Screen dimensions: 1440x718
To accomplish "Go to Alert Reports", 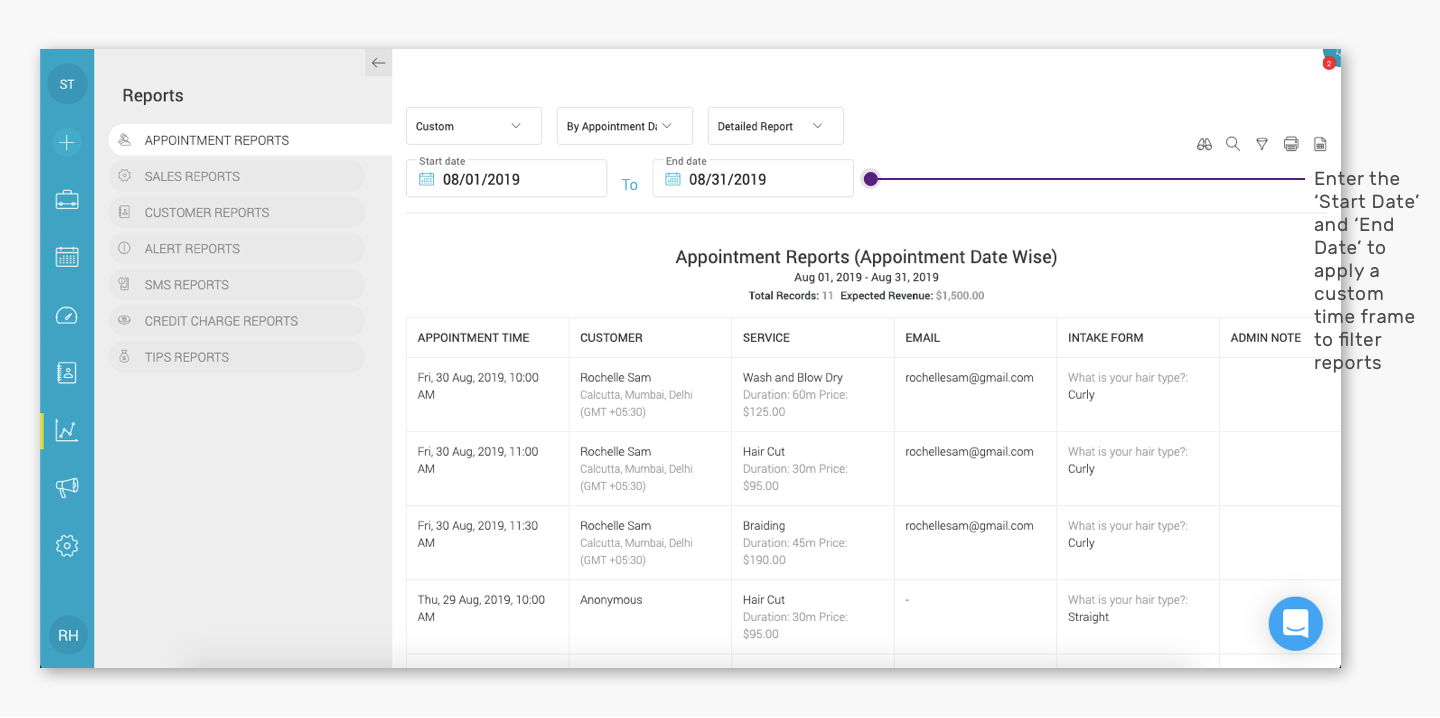I will click(237, 248).
